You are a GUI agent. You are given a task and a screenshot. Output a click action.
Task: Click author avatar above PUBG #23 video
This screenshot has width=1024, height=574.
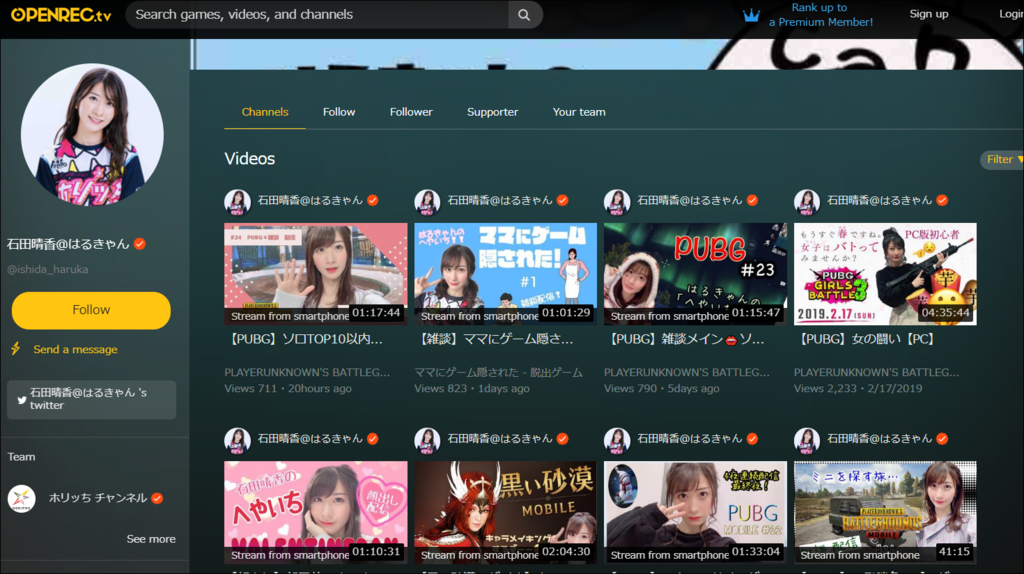pyautogui.click(x=617, y=202)
